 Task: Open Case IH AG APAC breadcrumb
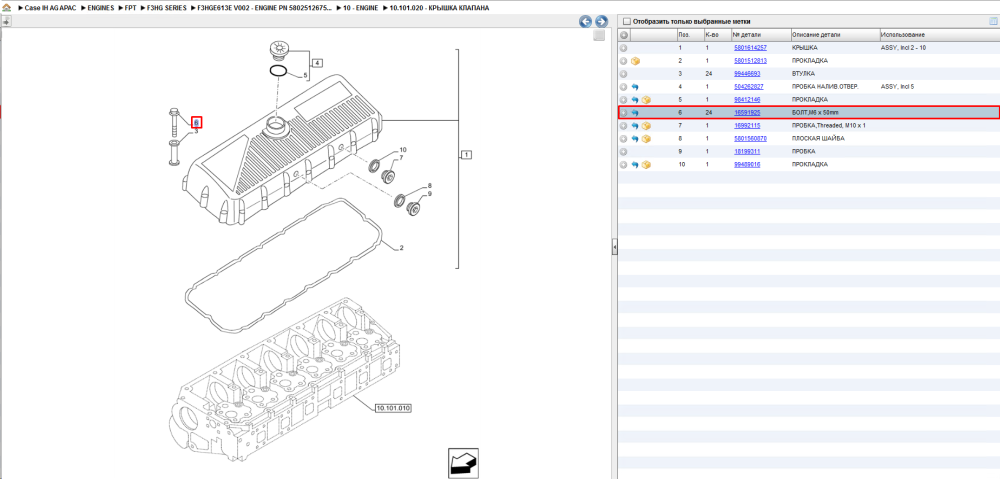click(x=48, y=7)
